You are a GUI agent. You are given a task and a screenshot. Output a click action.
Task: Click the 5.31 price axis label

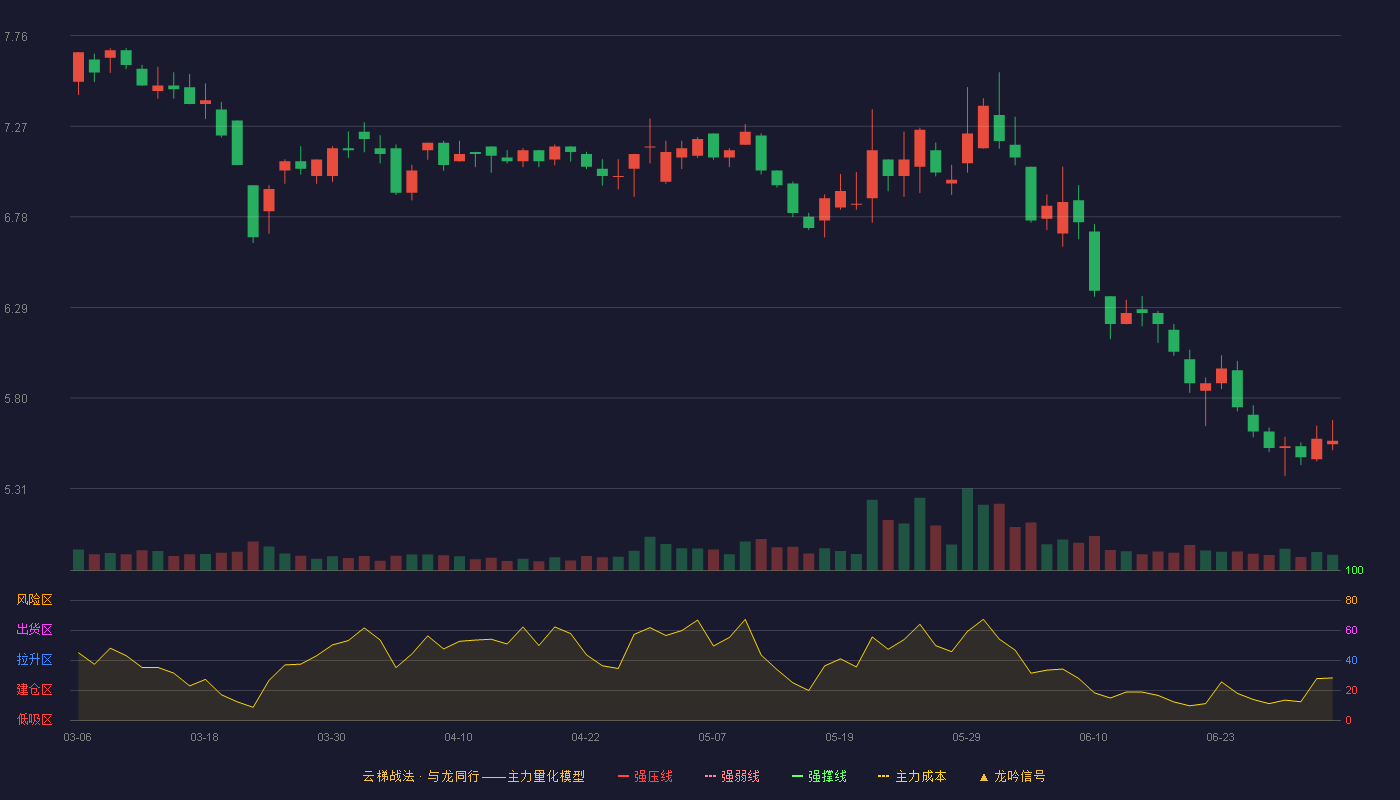pos(16,490)
